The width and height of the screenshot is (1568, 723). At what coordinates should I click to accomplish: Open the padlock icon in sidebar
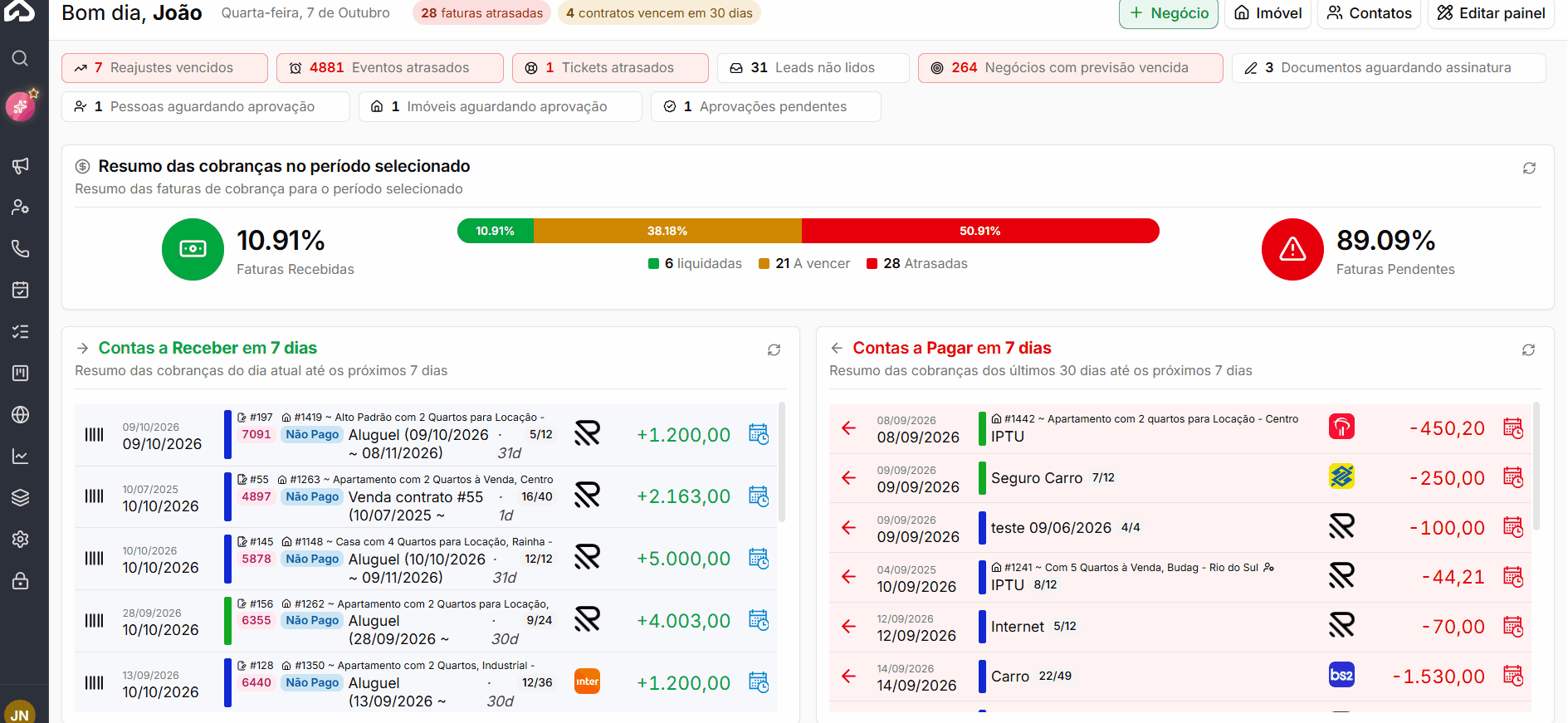tap(20, 580)
